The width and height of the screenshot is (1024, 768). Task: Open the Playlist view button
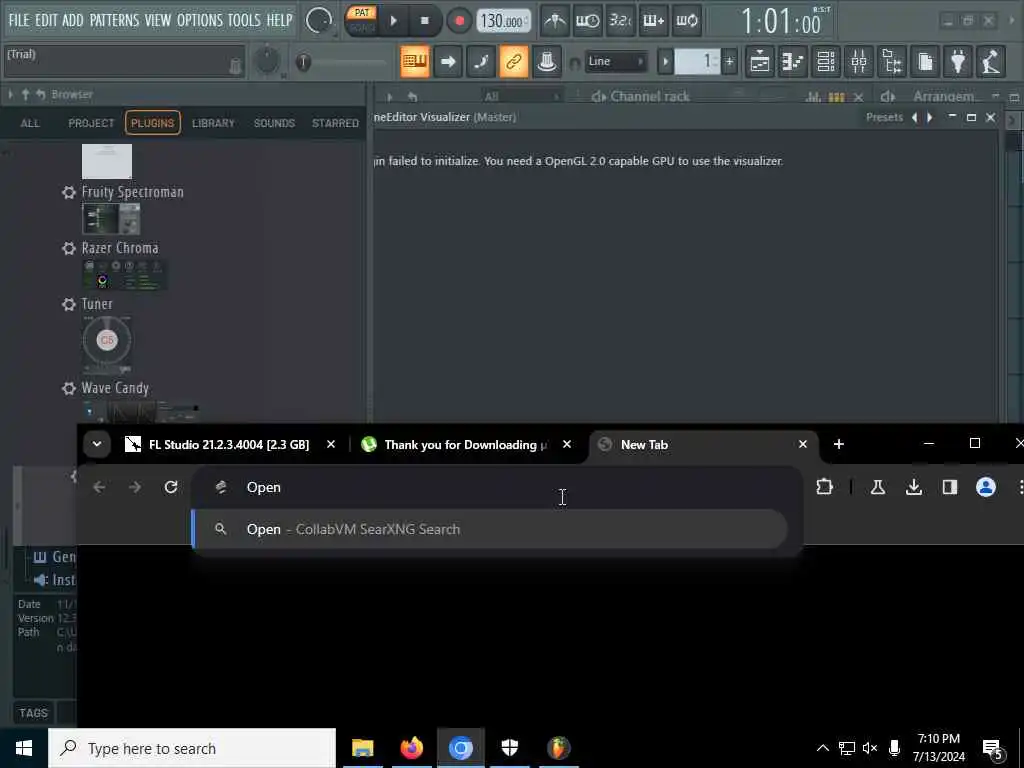coord(760,61)
